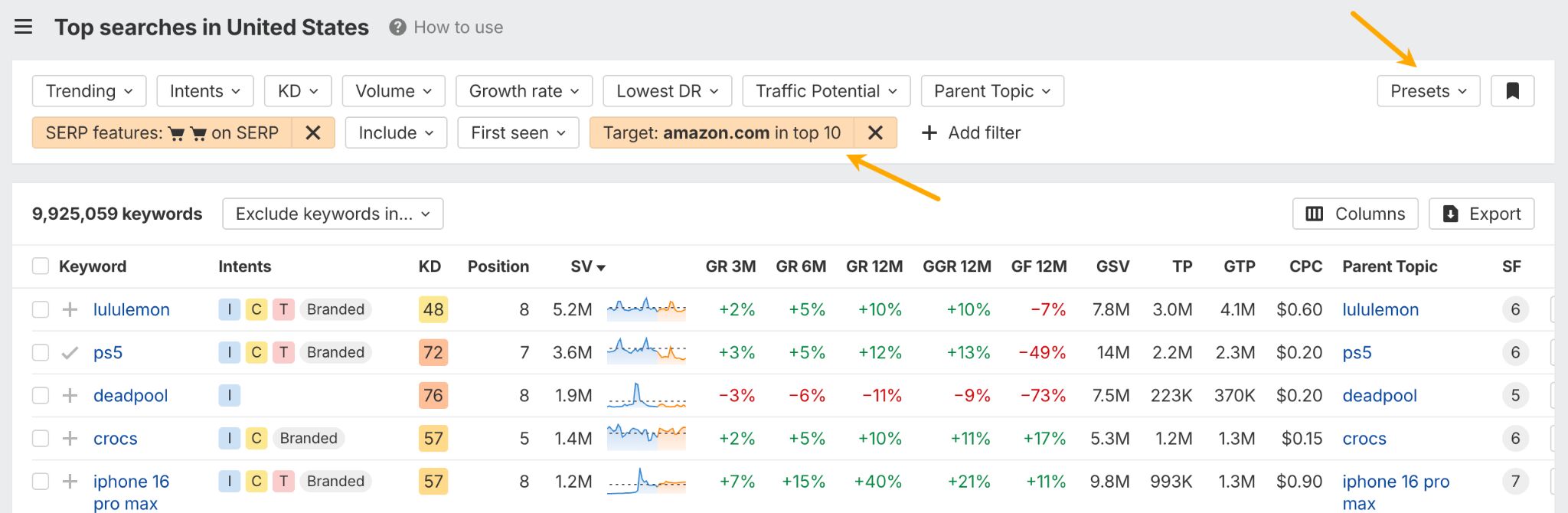
Task: Check the lululemon row checkbox
Action: click(x=41, y=309)
